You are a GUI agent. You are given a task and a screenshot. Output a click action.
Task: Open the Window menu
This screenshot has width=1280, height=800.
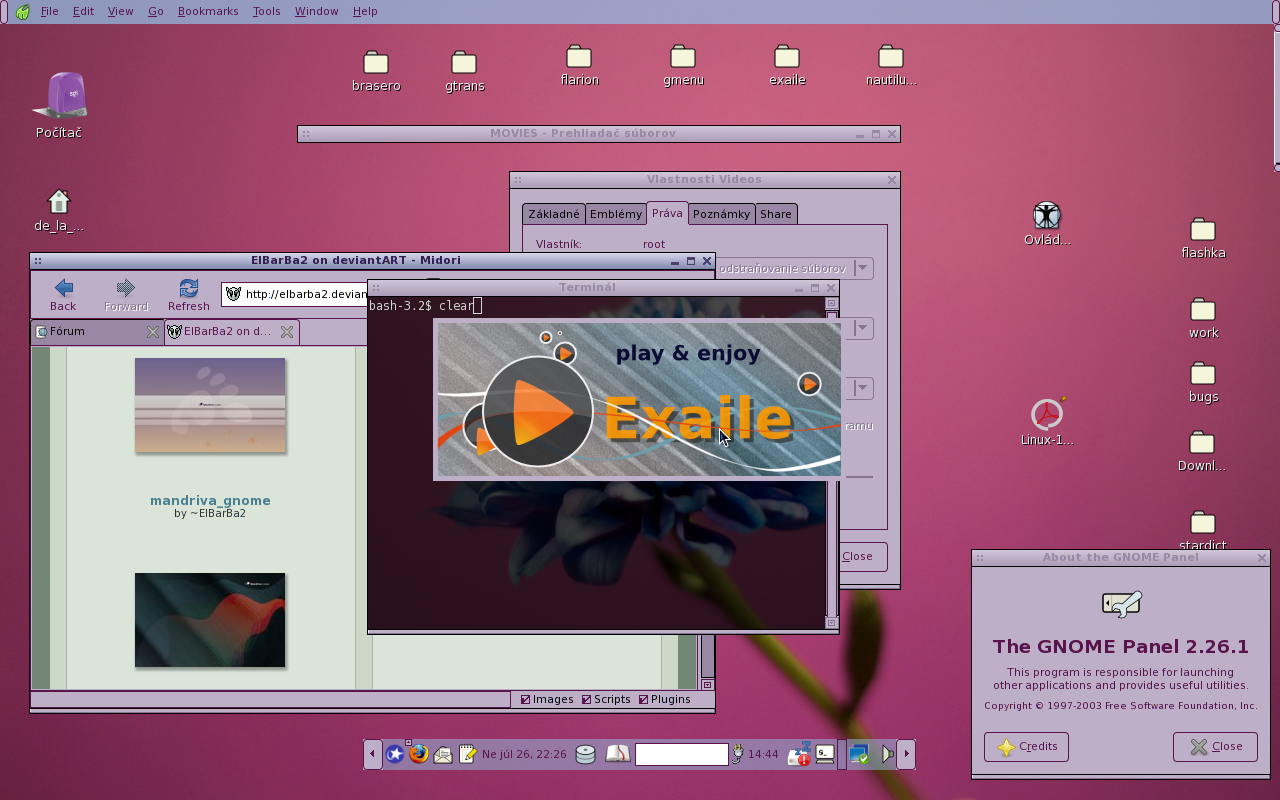[x=316, y=11]
